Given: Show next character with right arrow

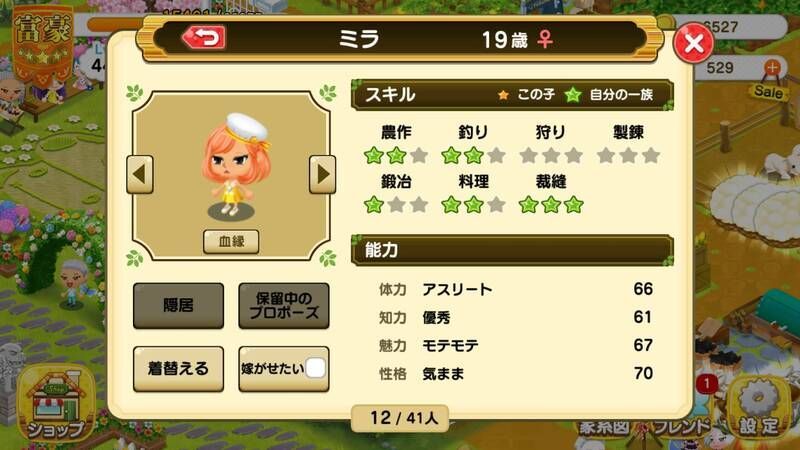Looking at the screenshot, I should [x=322, y=174].
